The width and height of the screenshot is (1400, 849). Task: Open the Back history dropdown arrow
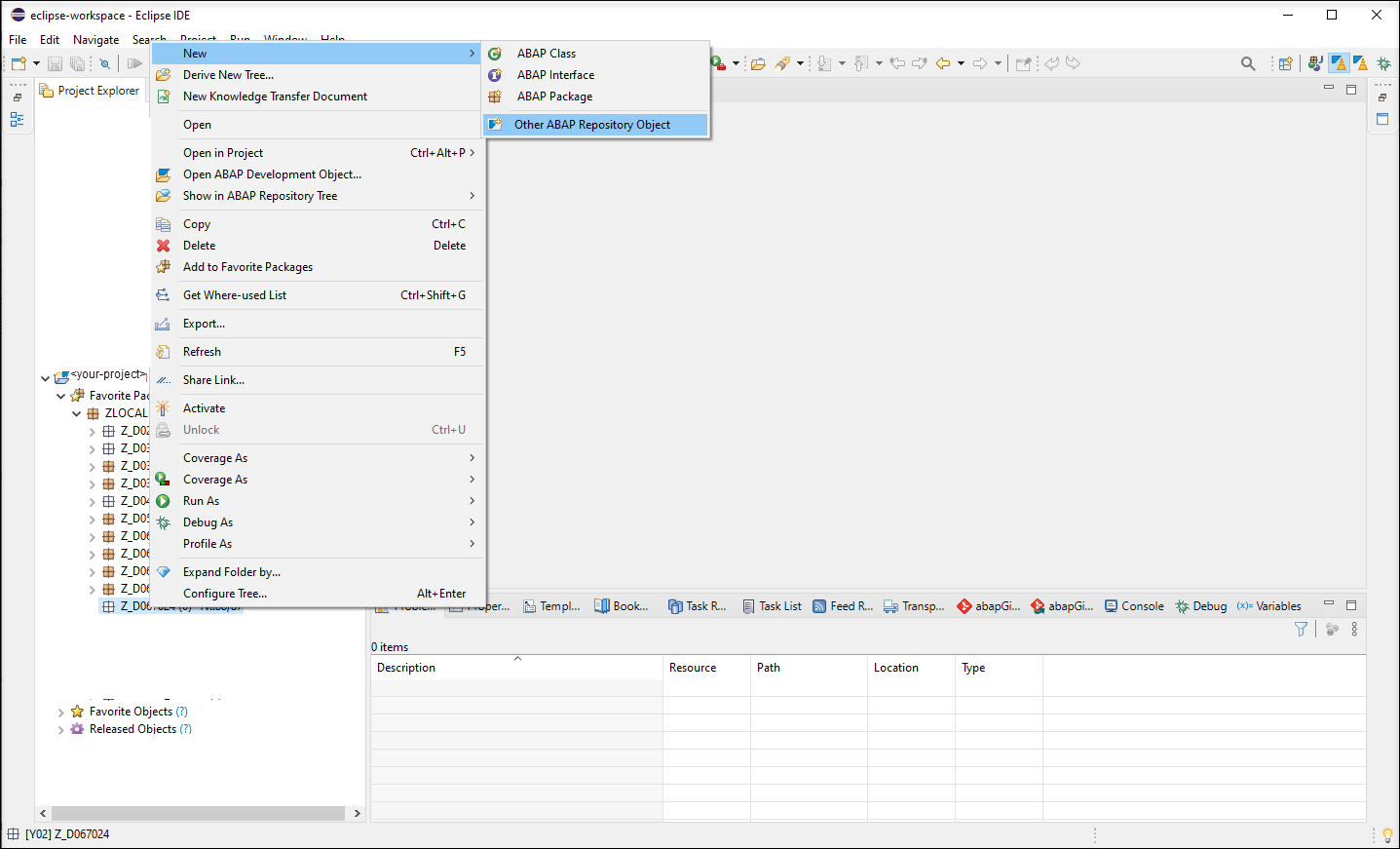click(x=961, y=63)
